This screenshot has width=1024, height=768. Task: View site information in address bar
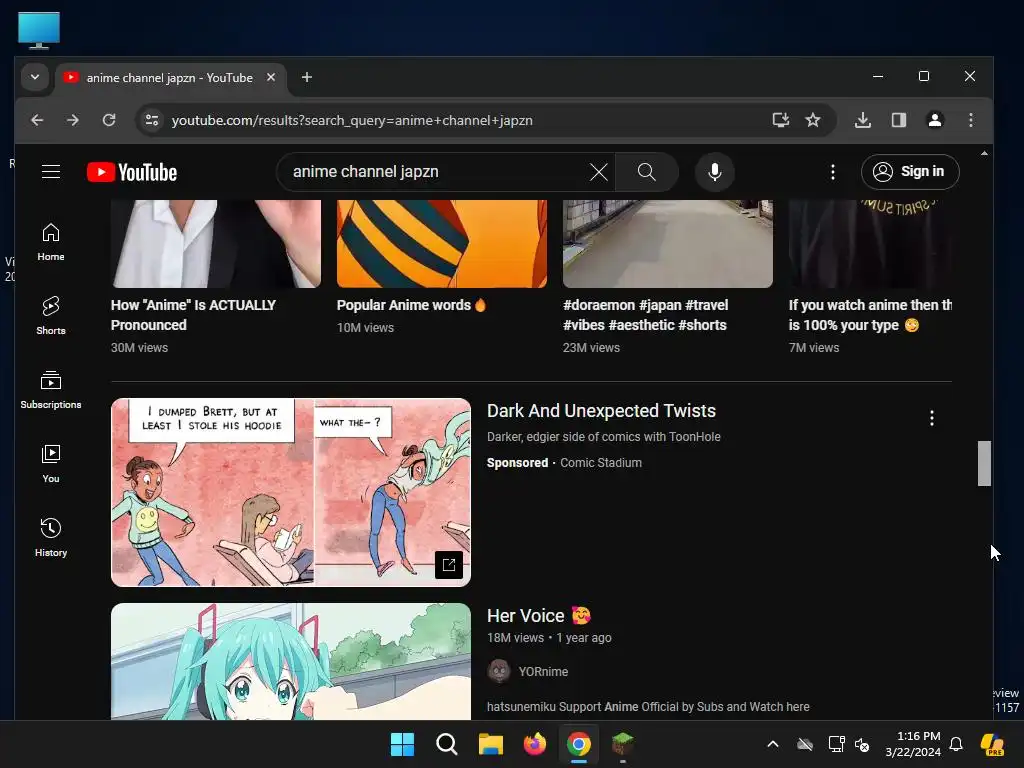[152, 120]
